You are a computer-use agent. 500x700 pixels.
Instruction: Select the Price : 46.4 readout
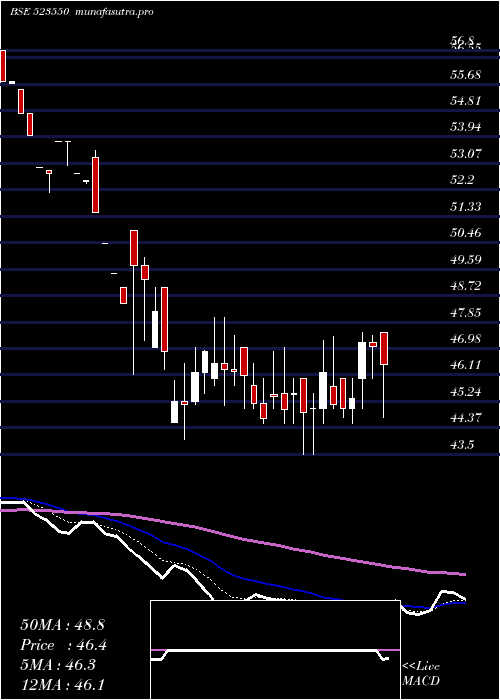coord(63,646)
